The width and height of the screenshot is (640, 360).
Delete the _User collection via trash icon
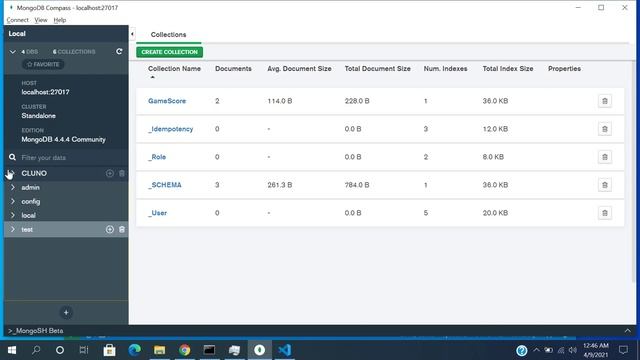click(604, 213)
